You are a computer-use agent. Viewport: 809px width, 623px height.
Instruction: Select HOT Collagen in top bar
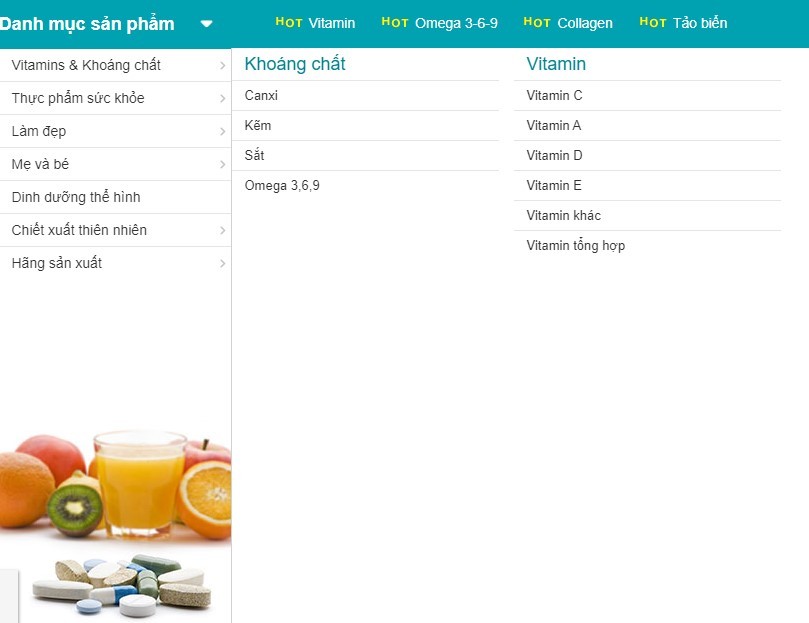coord(568,23)
